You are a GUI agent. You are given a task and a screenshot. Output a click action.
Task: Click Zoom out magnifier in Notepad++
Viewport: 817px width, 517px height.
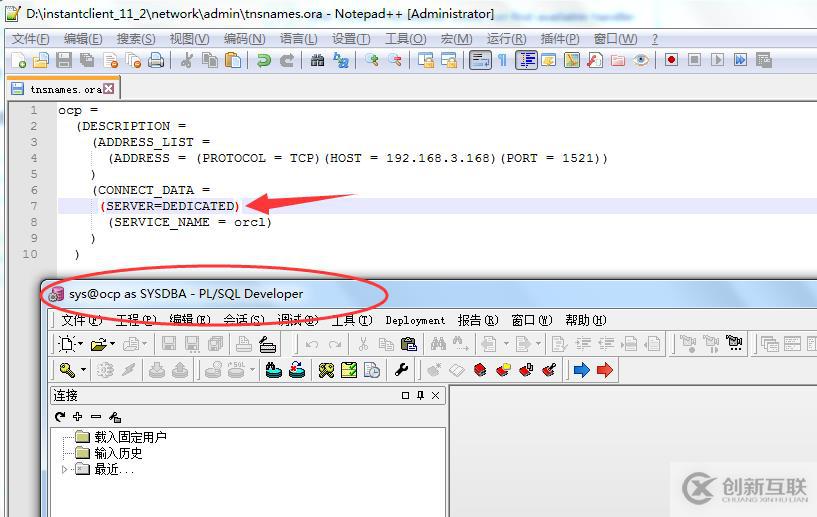coord(395,60)
